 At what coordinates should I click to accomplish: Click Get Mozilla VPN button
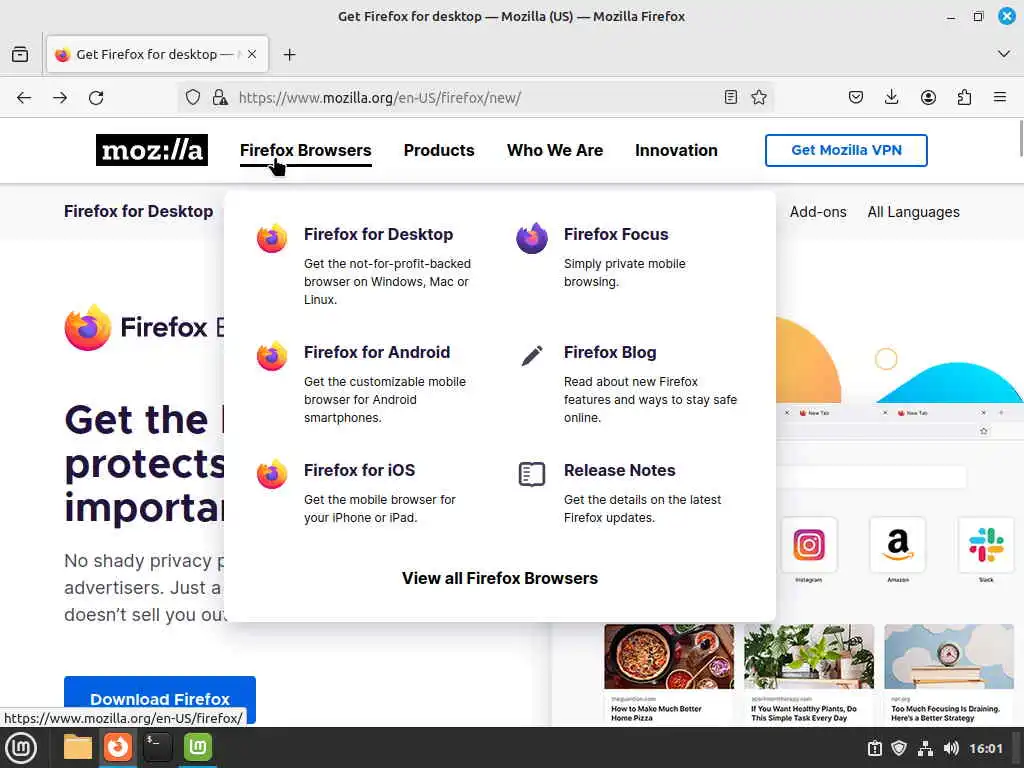(846, 150)
